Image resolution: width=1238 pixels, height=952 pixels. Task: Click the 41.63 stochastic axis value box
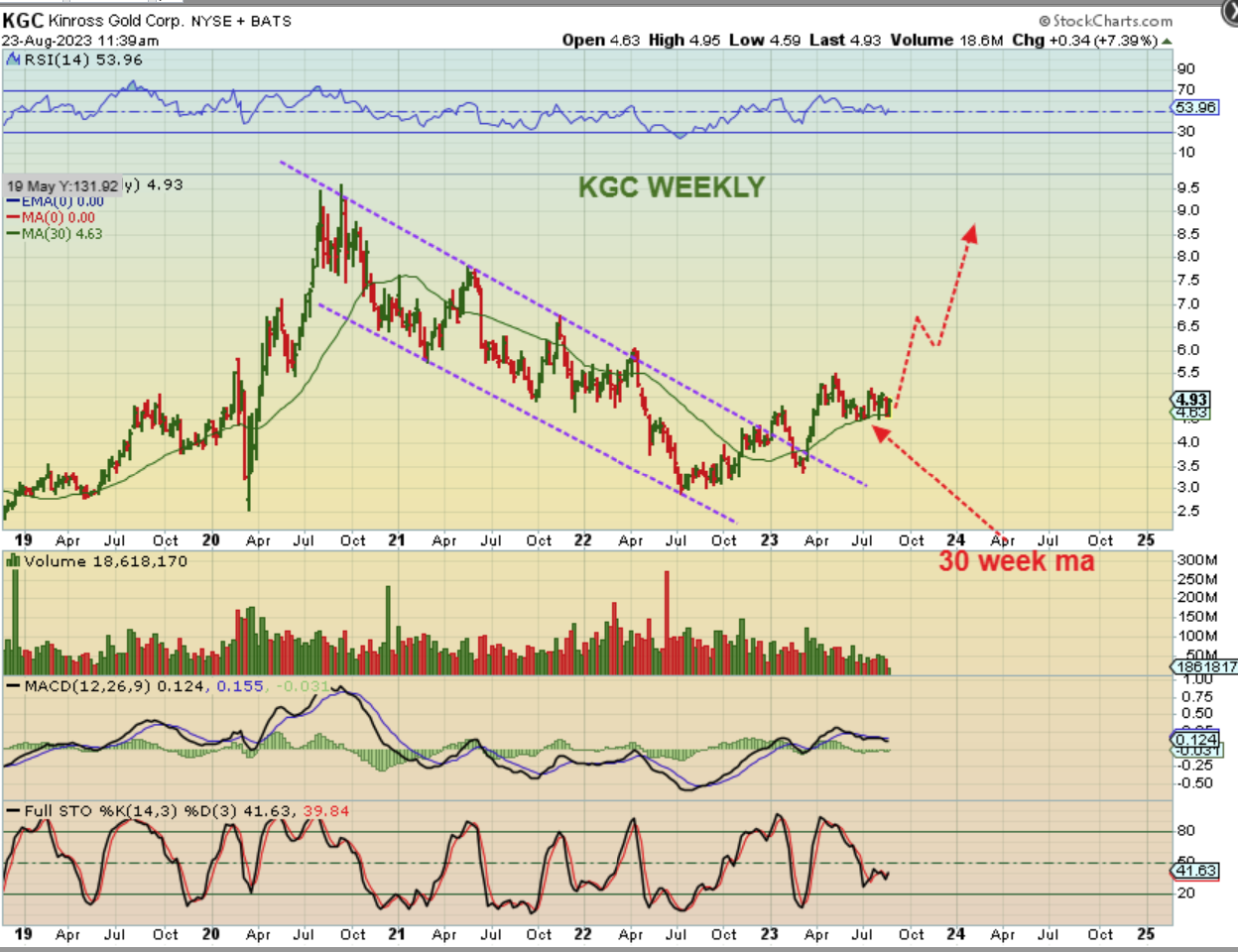pos(1194,871)
